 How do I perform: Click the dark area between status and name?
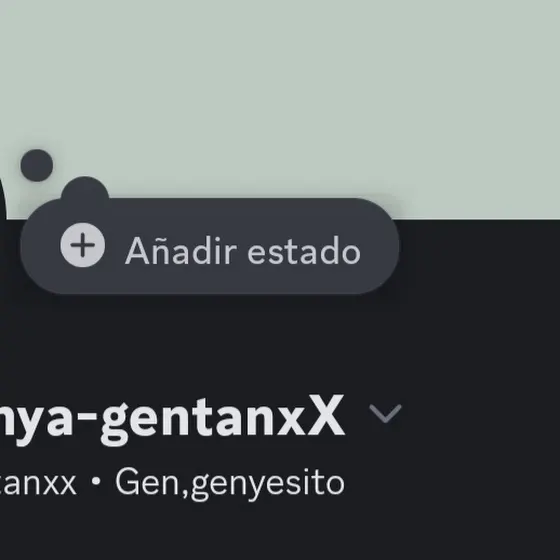click(x=280, y=343)
